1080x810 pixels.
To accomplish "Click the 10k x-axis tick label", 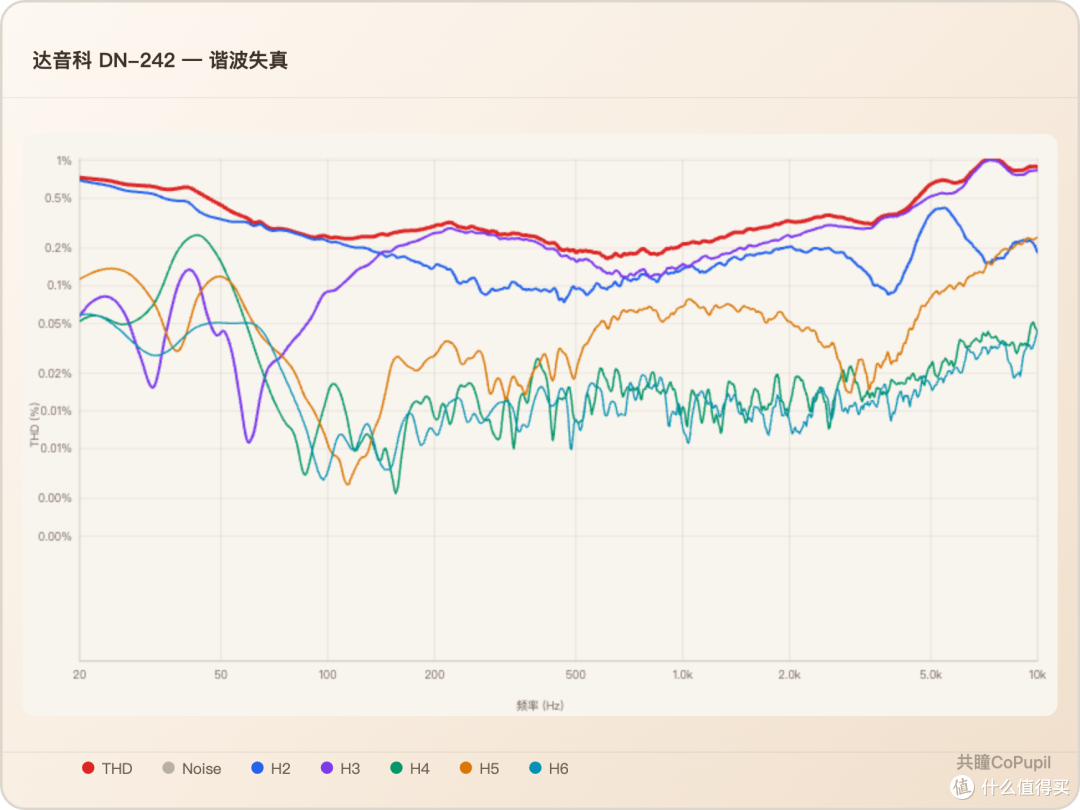I will tap(1037, 675).
